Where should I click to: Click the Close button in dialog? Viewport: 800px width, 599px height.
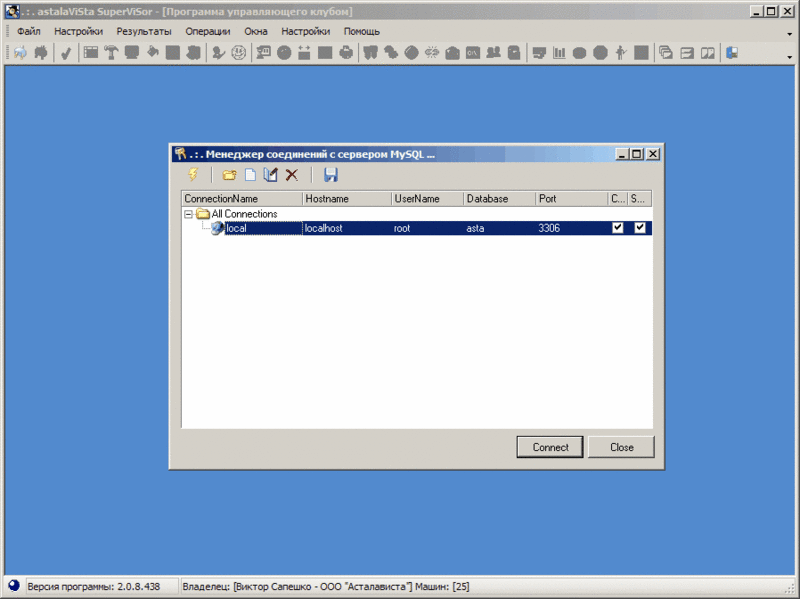click(621, 447)
